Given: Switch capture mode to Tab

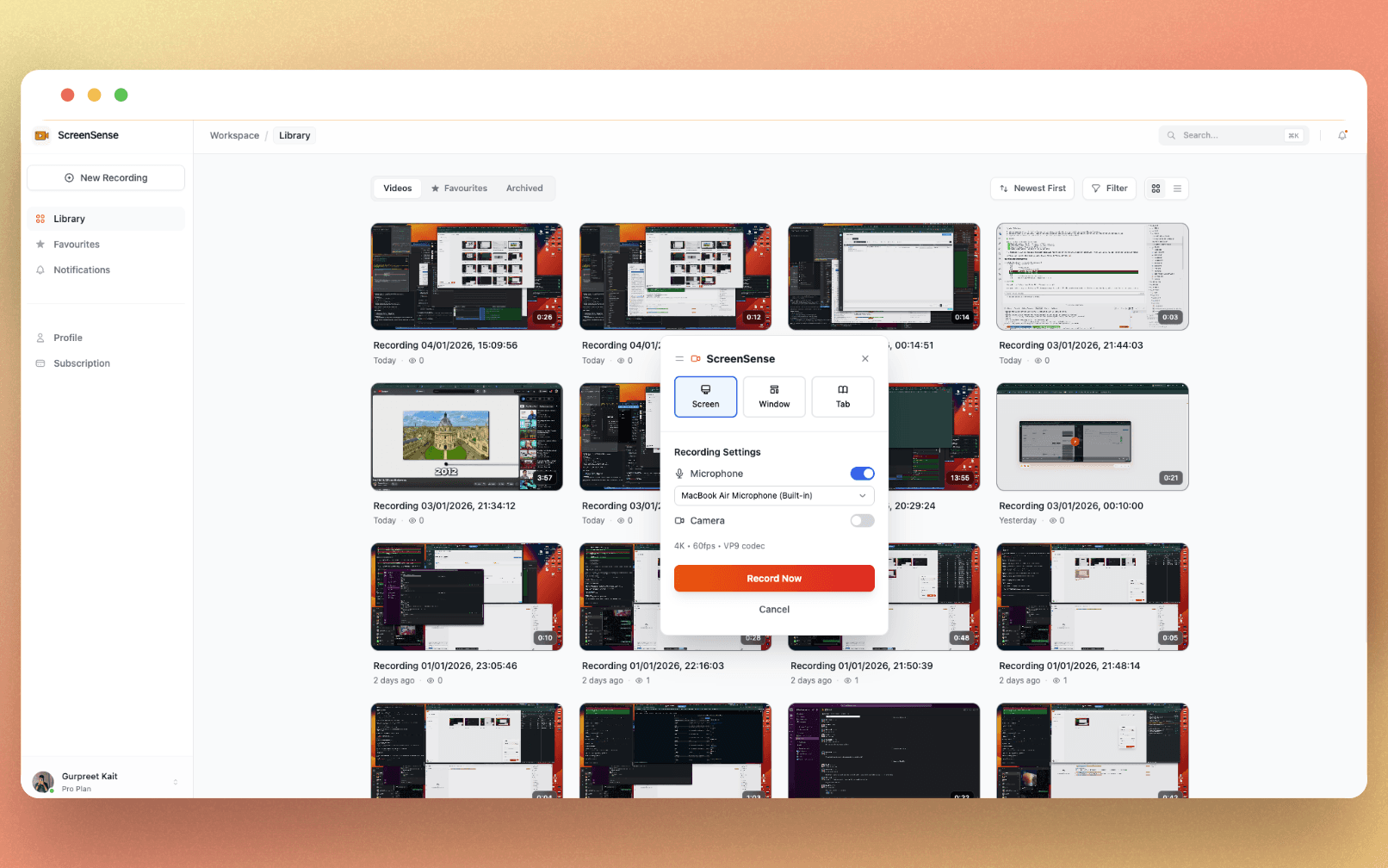Looking at the screenshot, I should tap(842, 396).
